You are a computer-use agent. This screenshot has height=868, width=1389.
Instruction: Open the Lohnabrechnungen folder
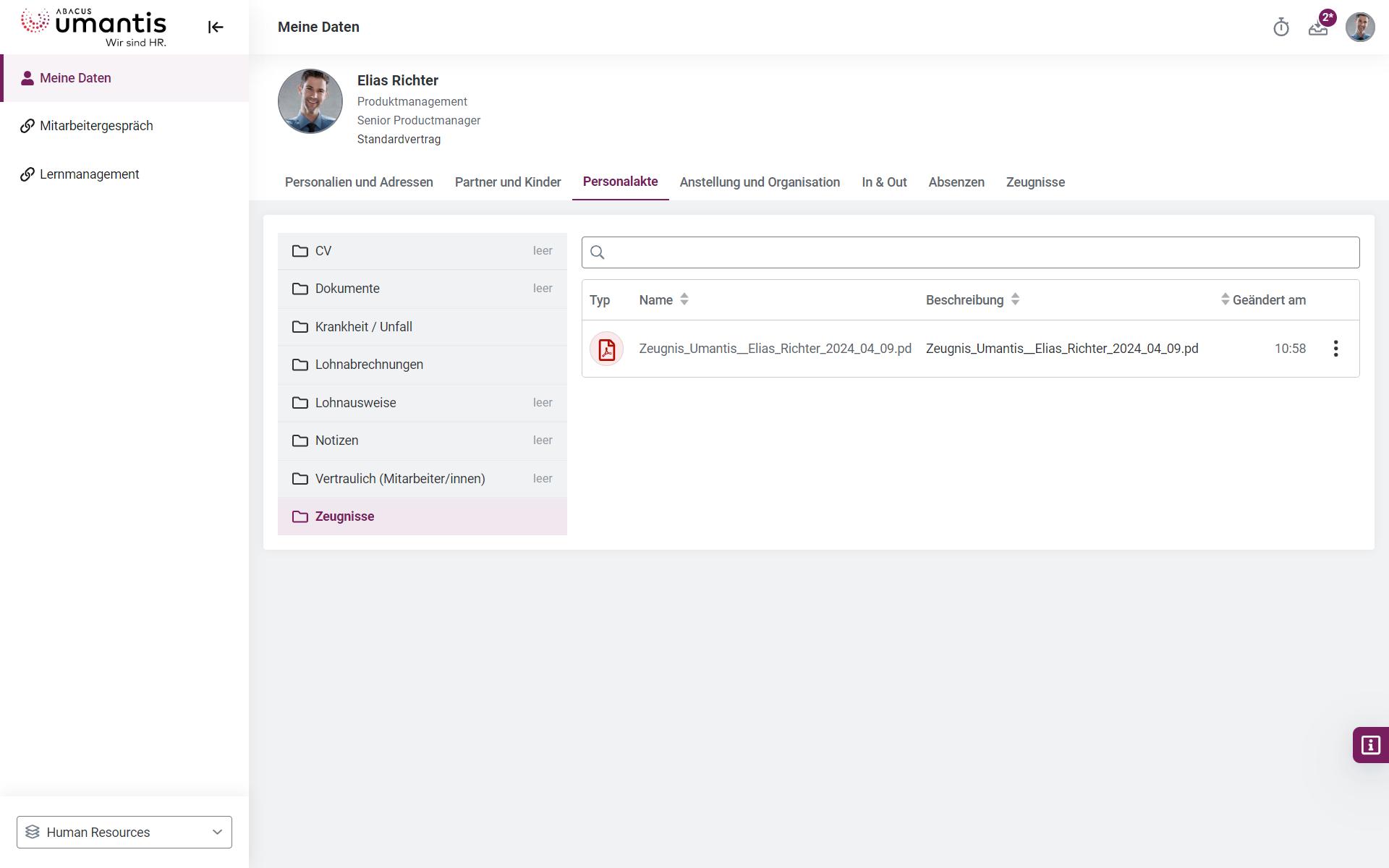tap(369, 365)
